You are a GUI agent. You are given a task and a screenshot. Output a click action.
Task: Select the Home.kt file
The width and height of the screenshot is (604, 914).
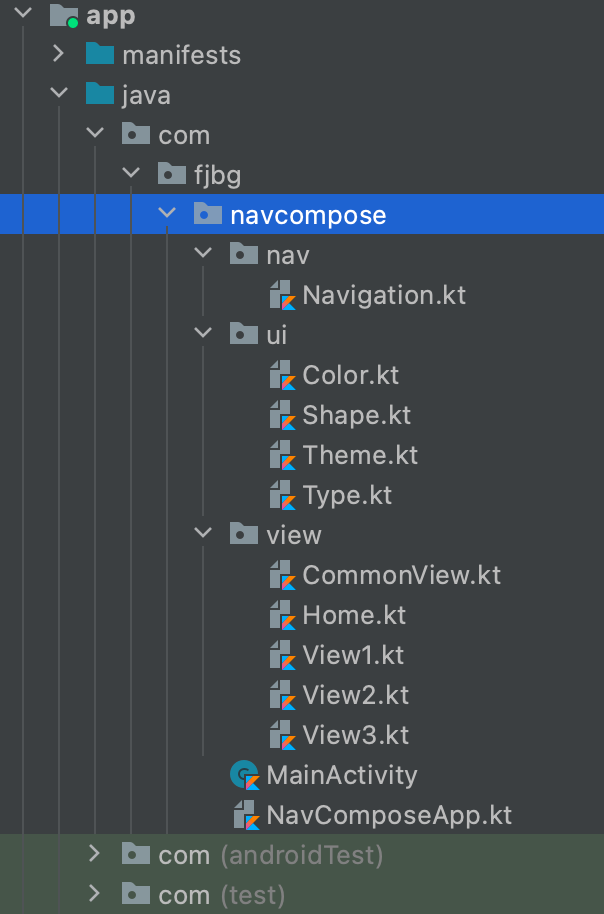354,615
